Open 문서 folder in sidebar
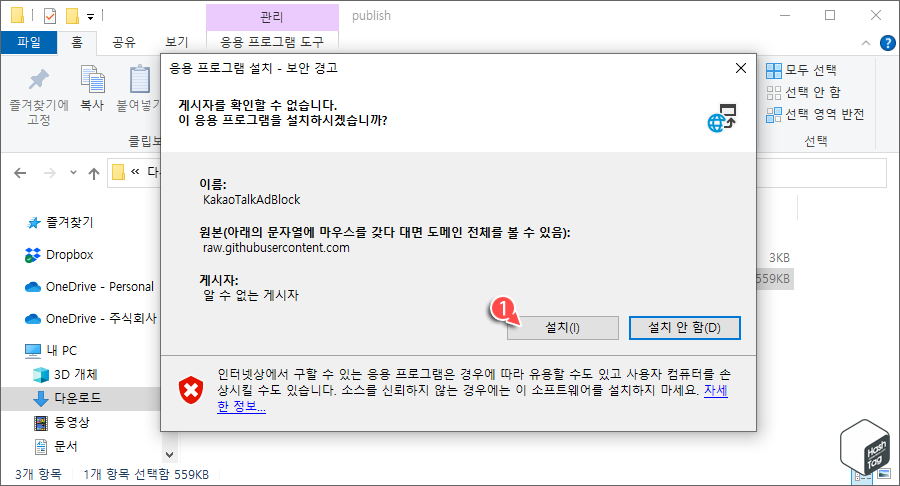 (x=65, y=446)
